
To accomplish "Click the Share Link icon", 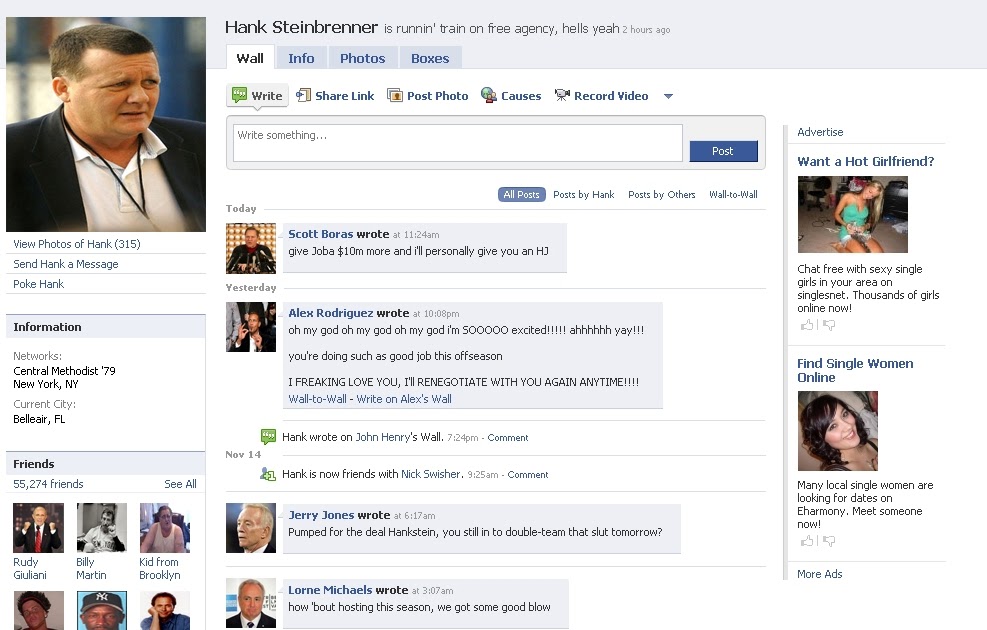I will [x=303, y=95].
